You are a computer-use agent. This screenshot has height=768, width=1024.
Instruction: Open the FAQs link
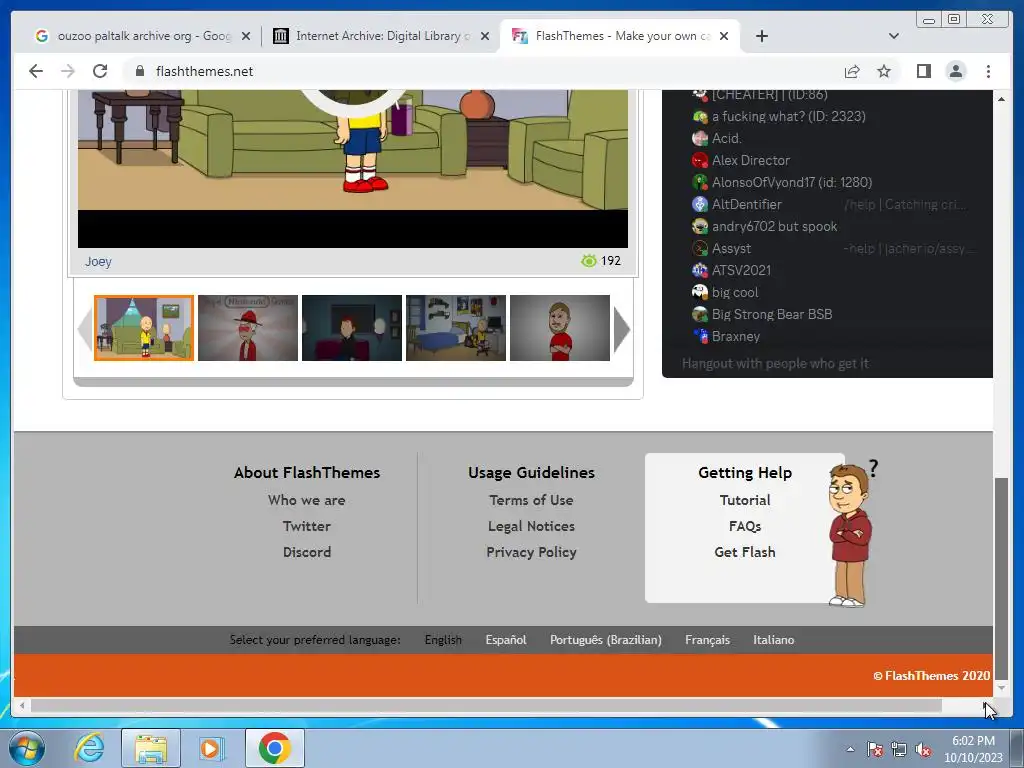pos(744,526)
